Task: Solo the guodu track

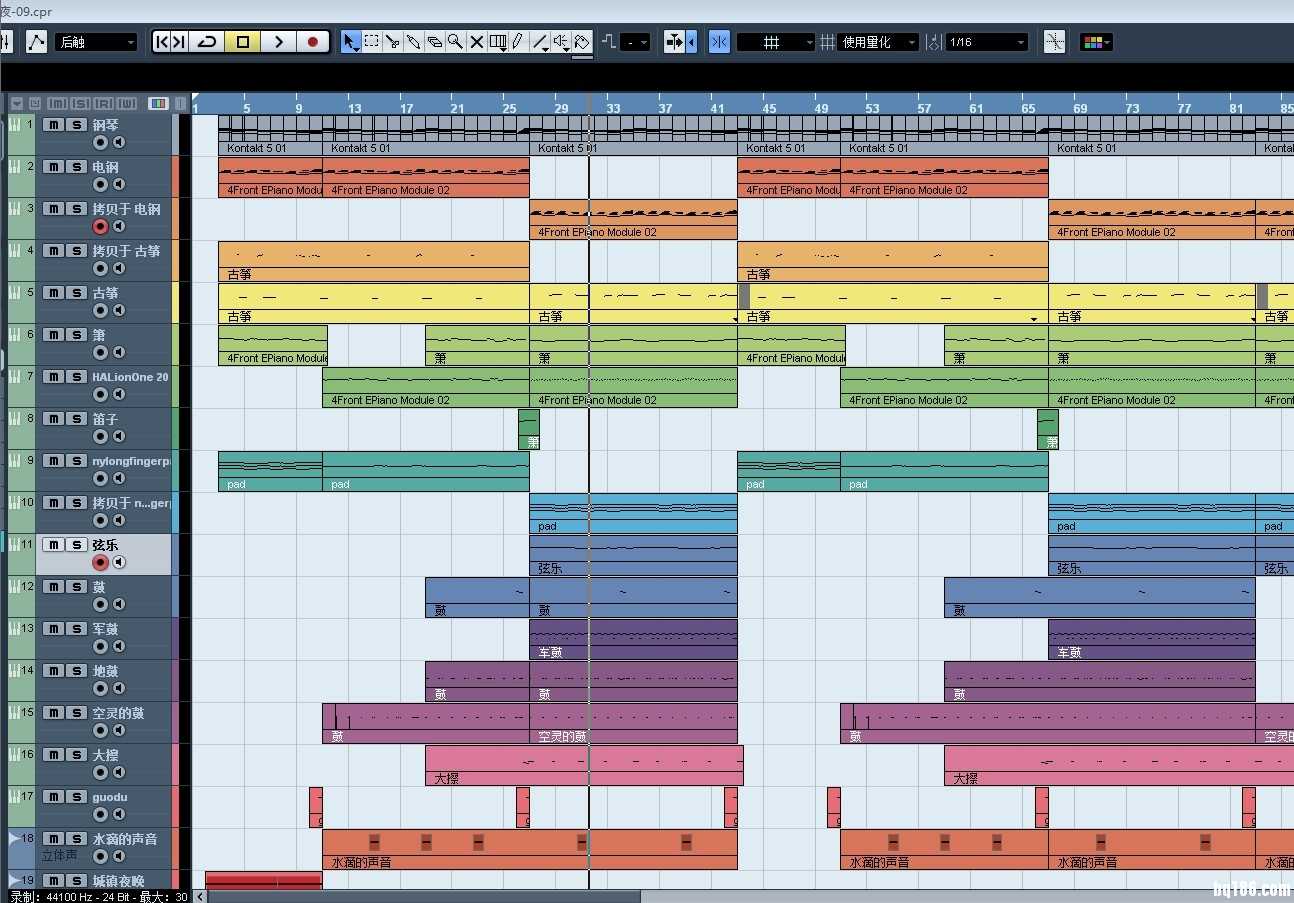Action: (x=77, y=797)
